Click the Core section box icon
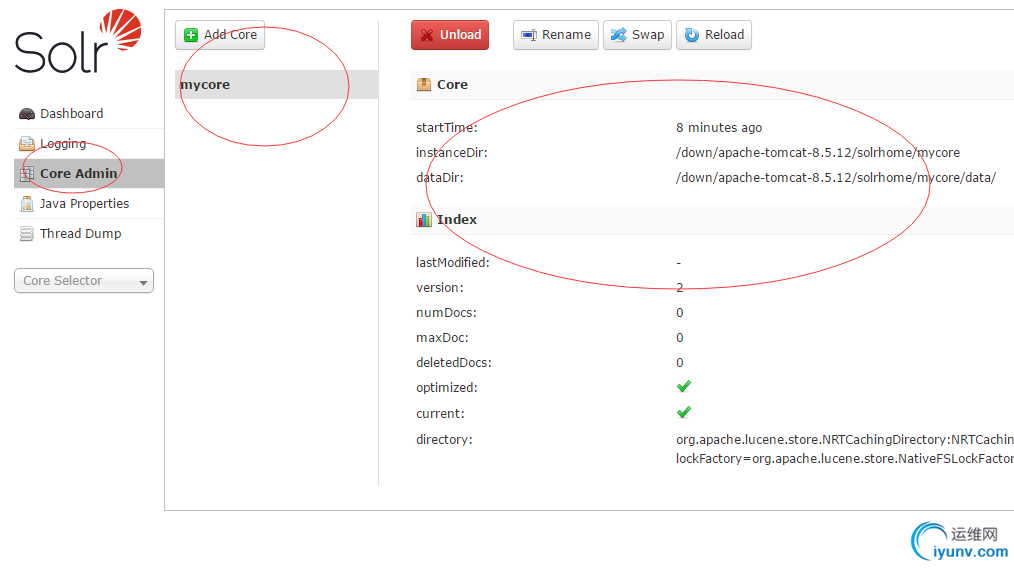The width and height of the screenshot is (1014, 568). 424,84
